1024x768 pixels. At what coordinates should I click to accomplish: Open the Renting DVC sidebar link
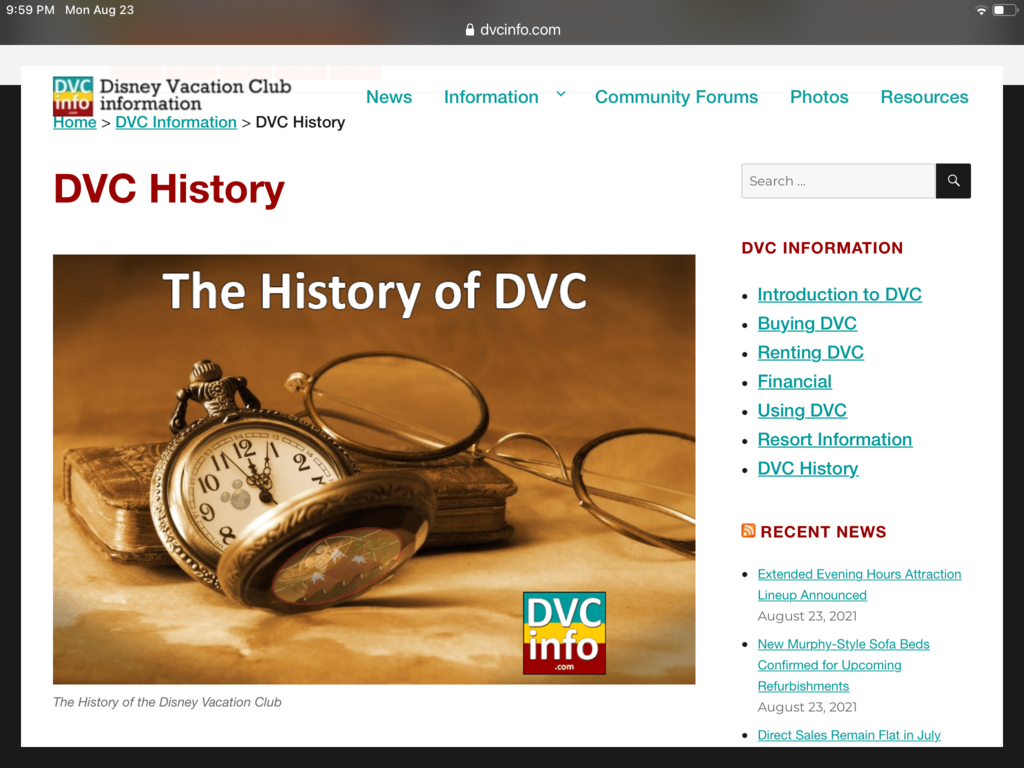click(x=810, y=352)
